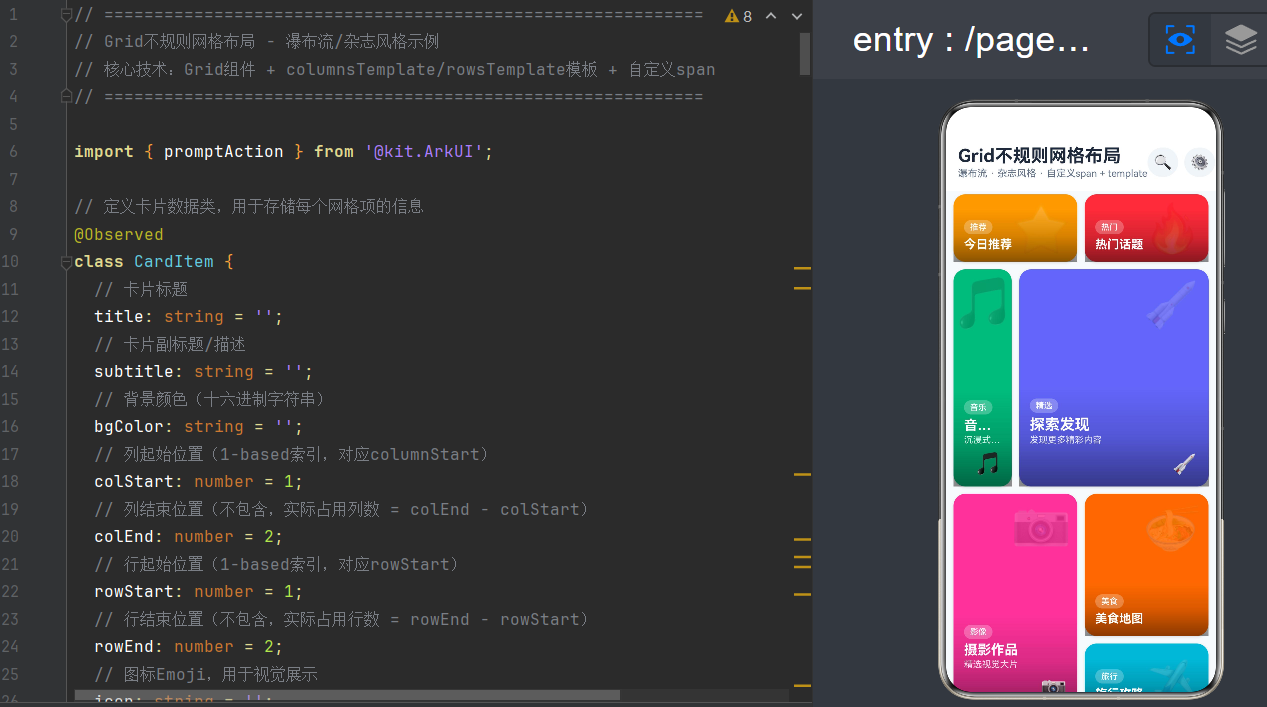Place cursor on 'title' property at line 12
The height and width of the screenshot is (707, 1267).
(119, 316)
